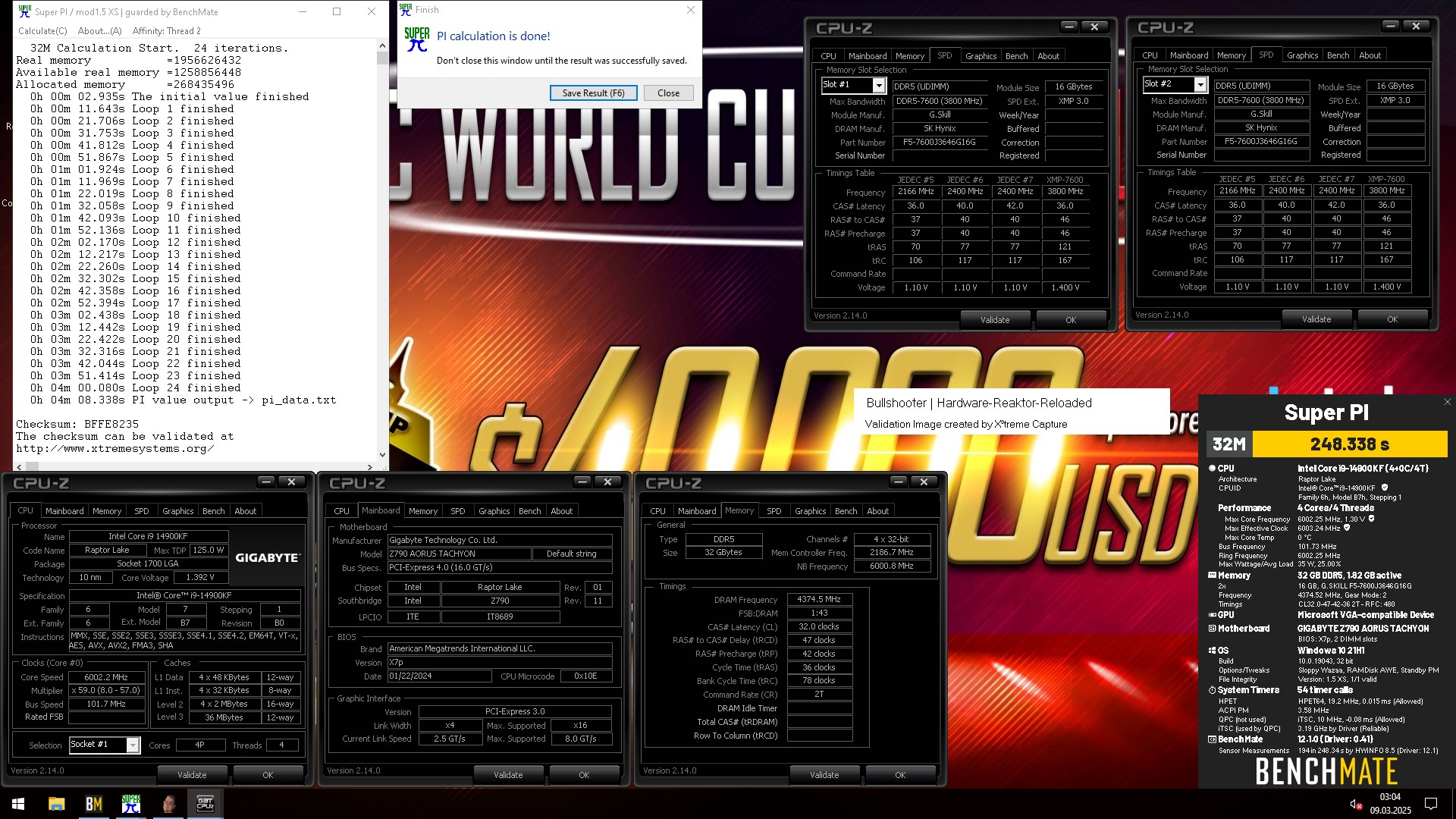Click the verified shield beside CPUID
The width and height of the screenshot is (1456, 819).
(x=1384, y=488)
